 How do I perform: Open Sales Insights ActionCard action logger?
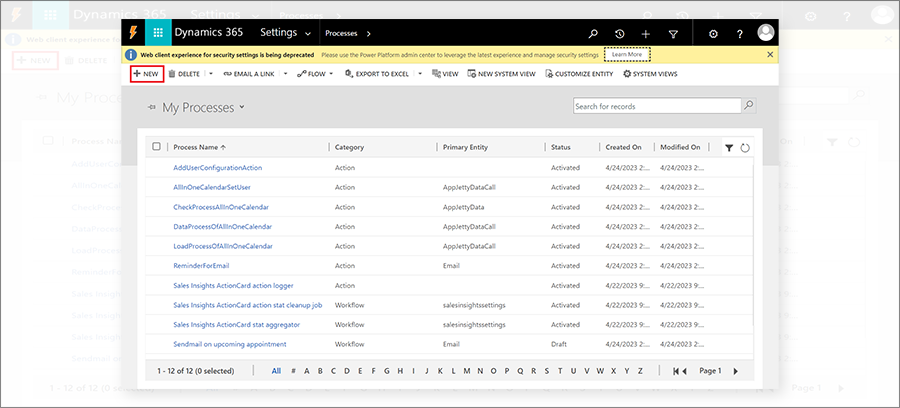pyautogui.click(x=234, y=285)
